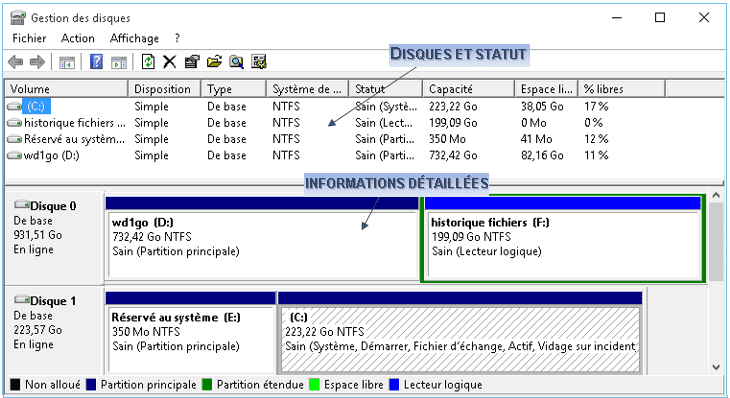Toggle the console tree pane icon
The image size is (730, 398).
67,62
